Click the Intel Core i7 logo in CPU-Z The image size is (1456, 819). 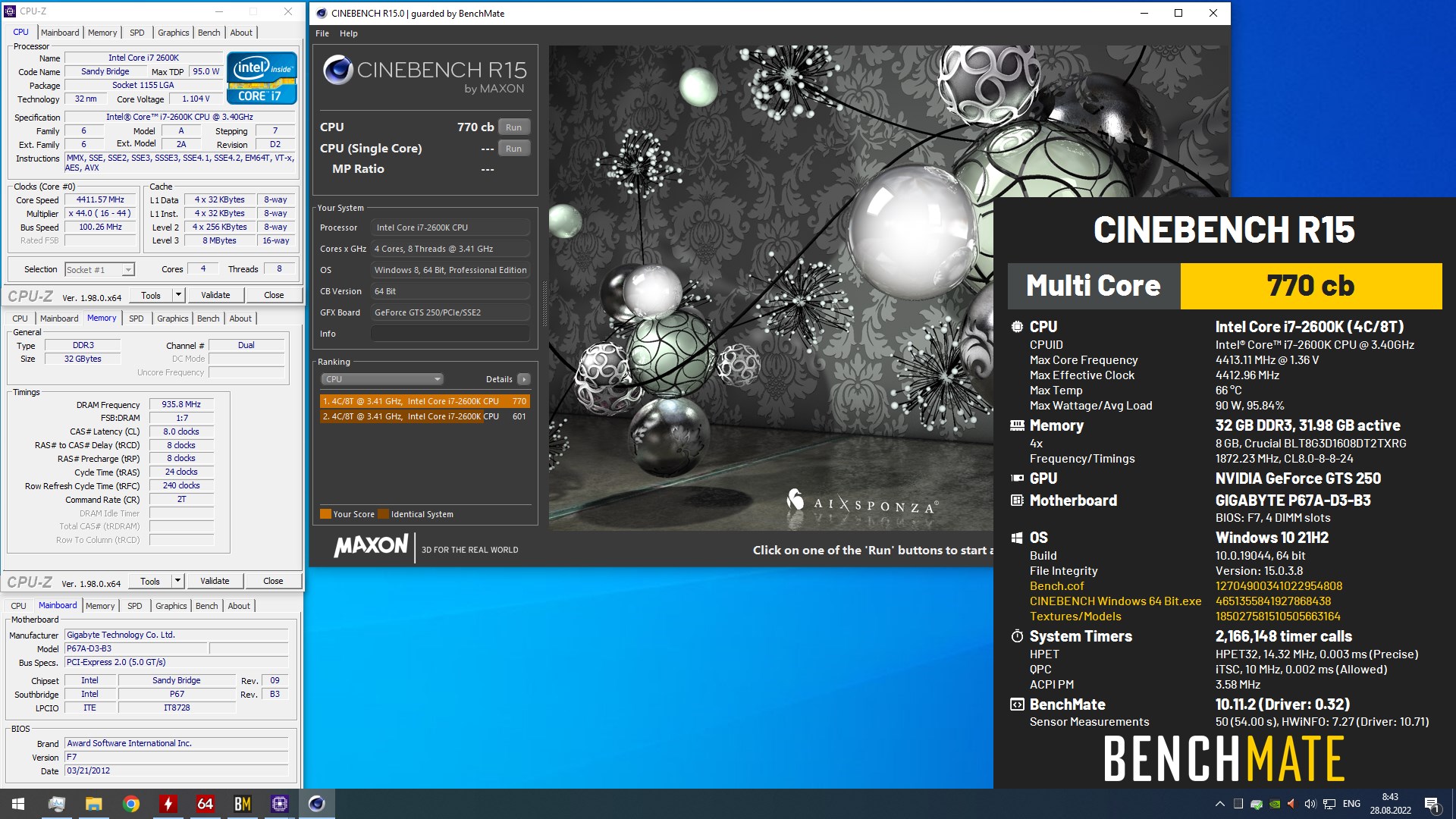pyautogui.click(x=262, y=78)
